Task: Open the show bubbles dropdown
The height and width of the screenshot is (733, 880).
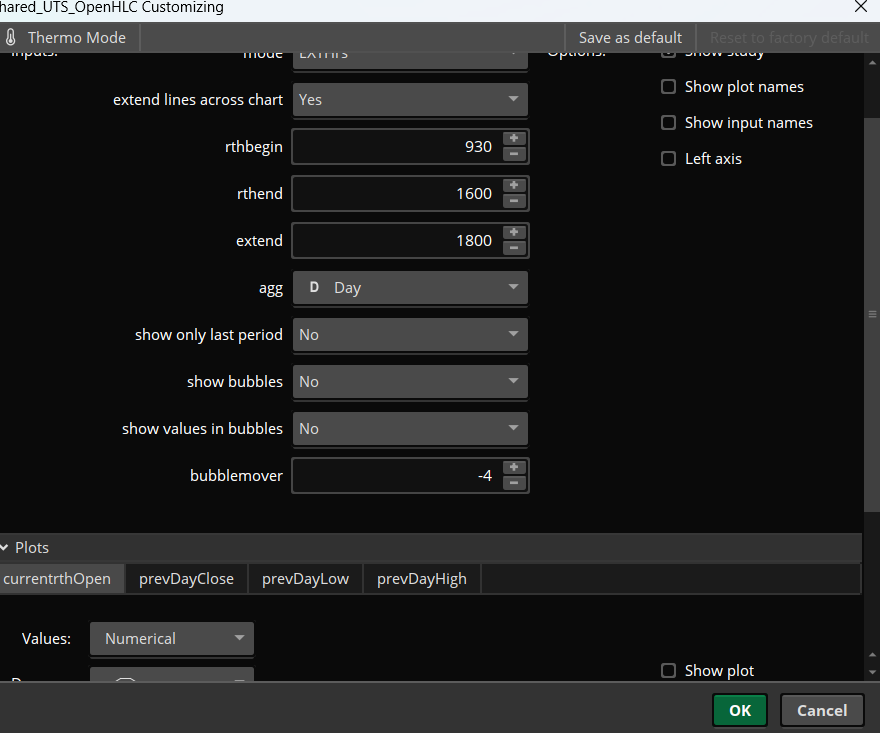Action: tap(409, 382)
